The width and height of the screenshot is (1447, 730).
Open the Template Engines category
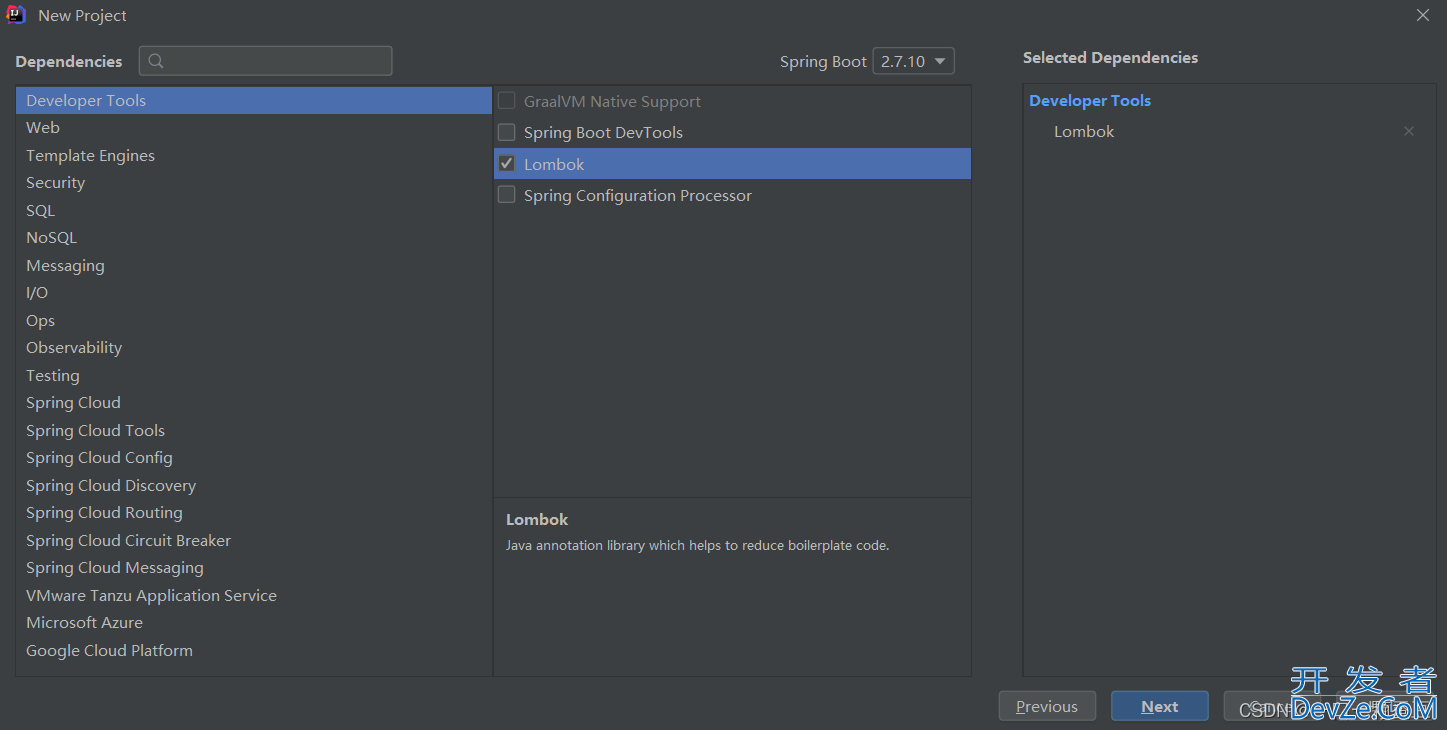(91, 156)
